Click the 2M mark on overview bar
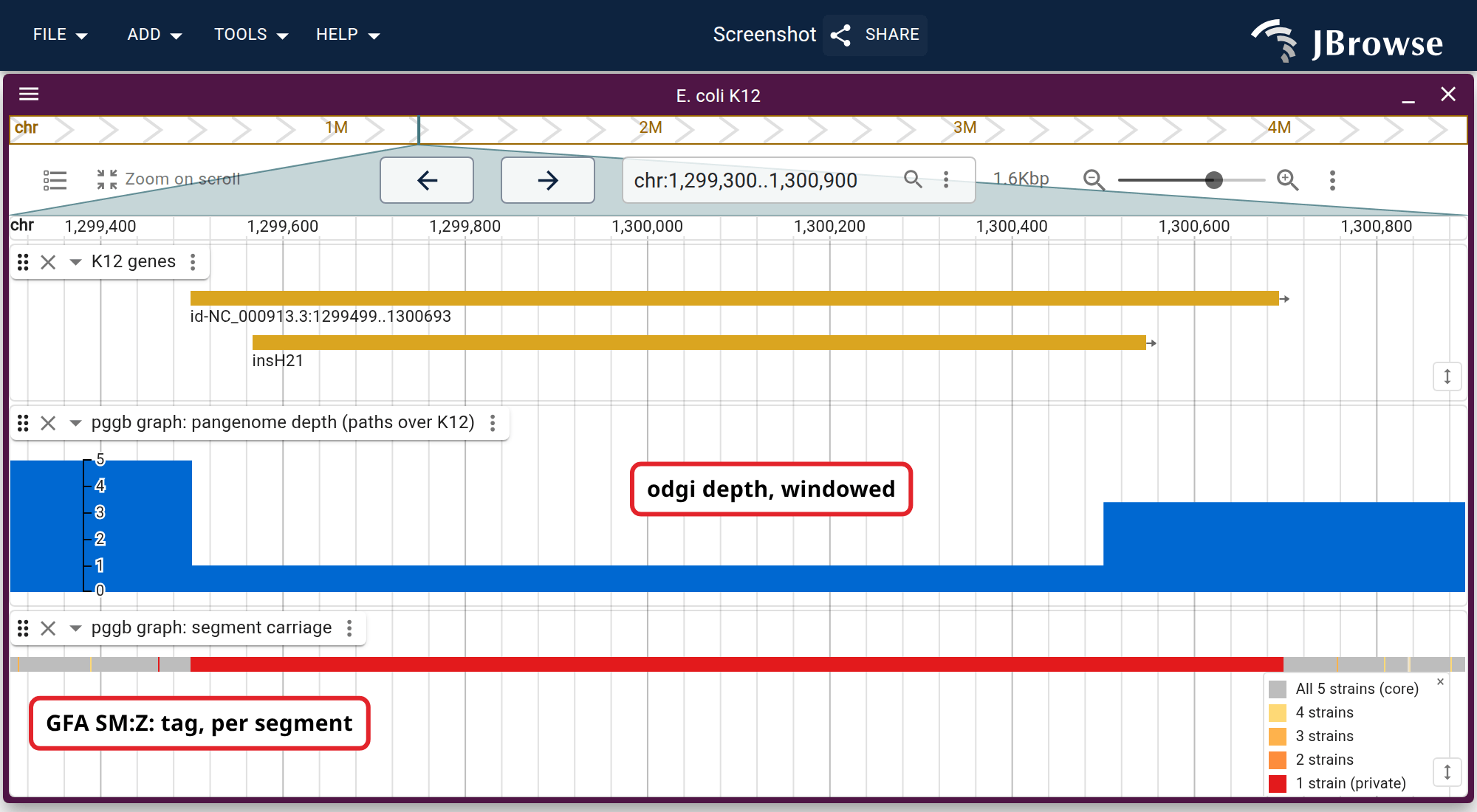1477x812 pixels. [651, 128]
